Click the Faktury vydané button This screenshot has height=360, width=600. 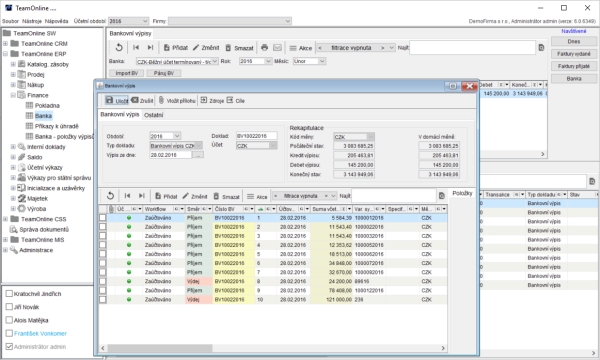[x=574, y=54]
